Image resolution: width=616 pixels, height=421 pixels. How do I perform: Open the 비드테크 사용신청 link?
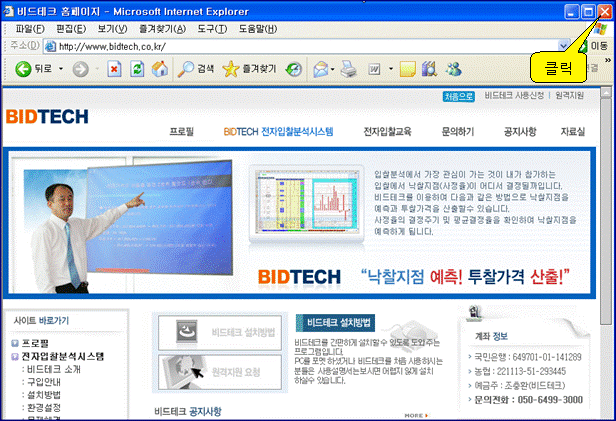click(x=514, y=95)
